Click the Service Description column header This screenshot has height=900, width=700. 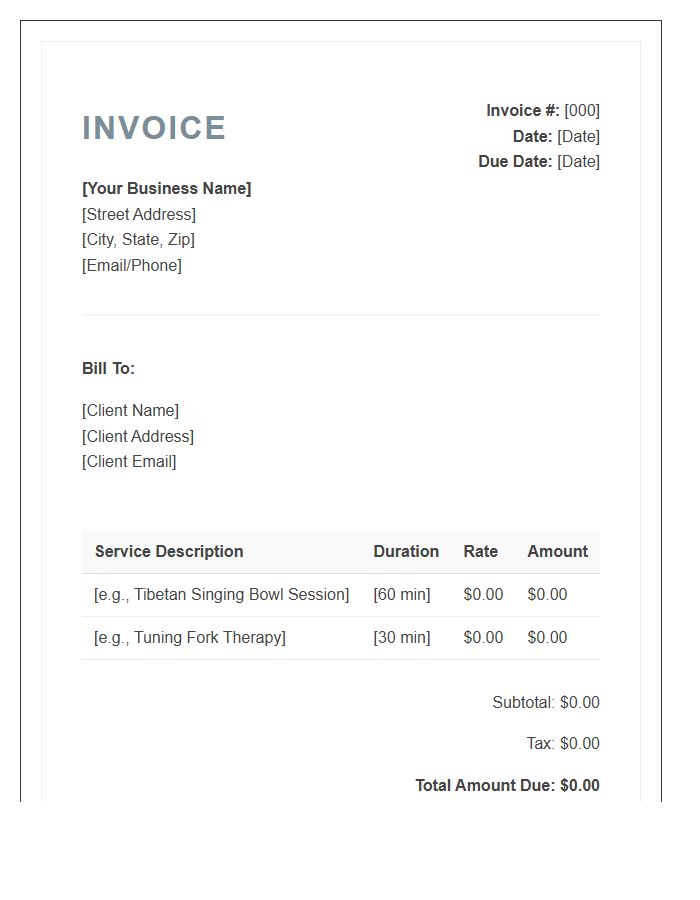click(x=169, y=551)
